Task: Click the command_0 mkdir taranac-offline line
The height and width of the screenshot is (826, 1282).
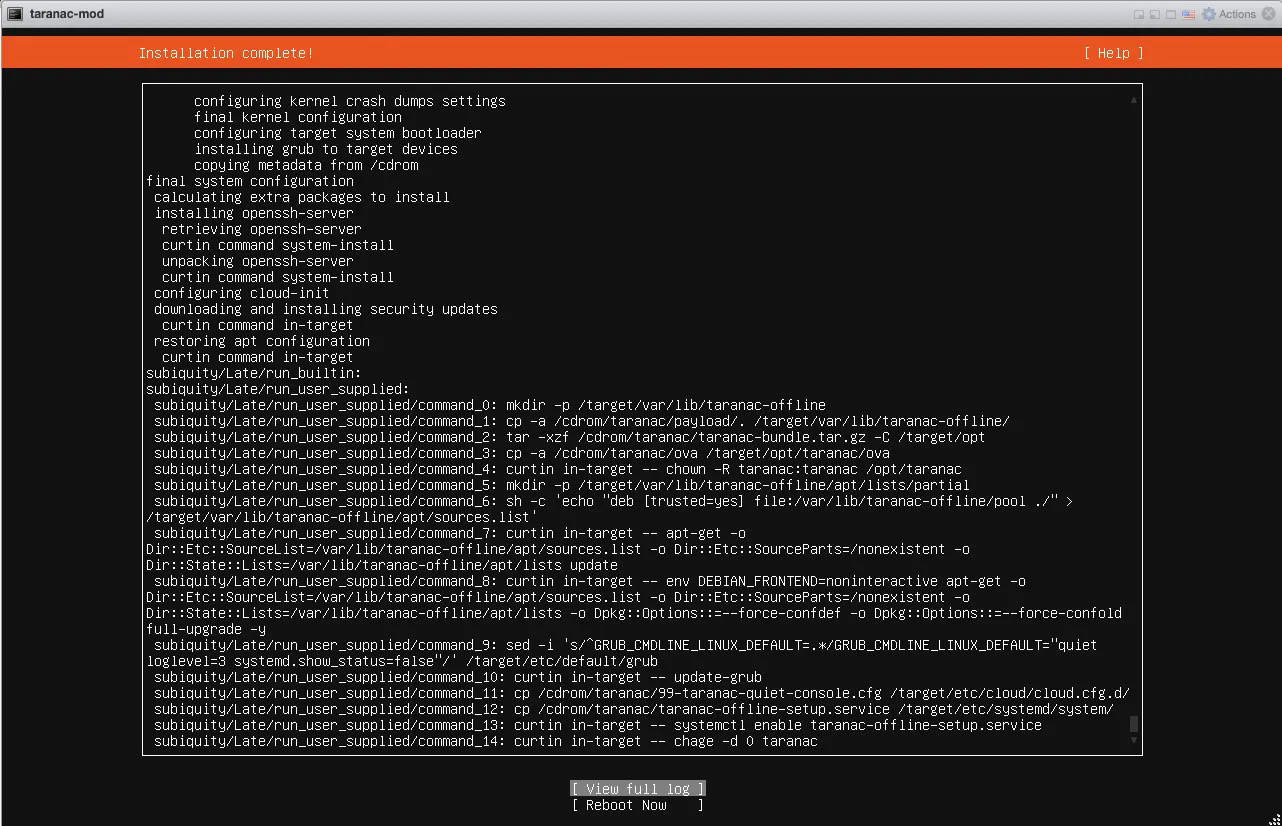Action: tap(490, 405)
